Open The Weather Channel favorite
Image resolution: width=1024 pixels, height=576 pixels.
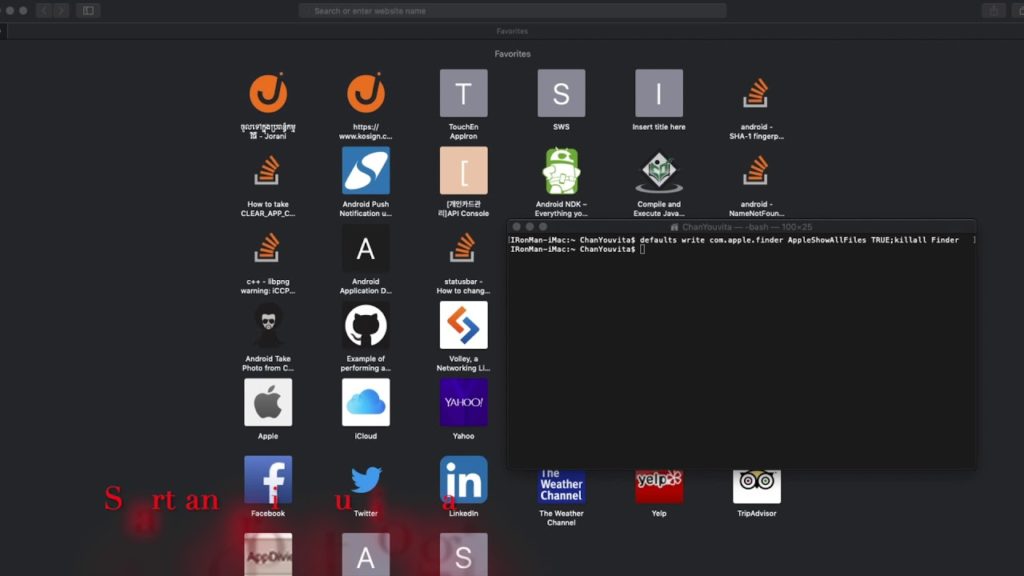[x=561, y=487]
